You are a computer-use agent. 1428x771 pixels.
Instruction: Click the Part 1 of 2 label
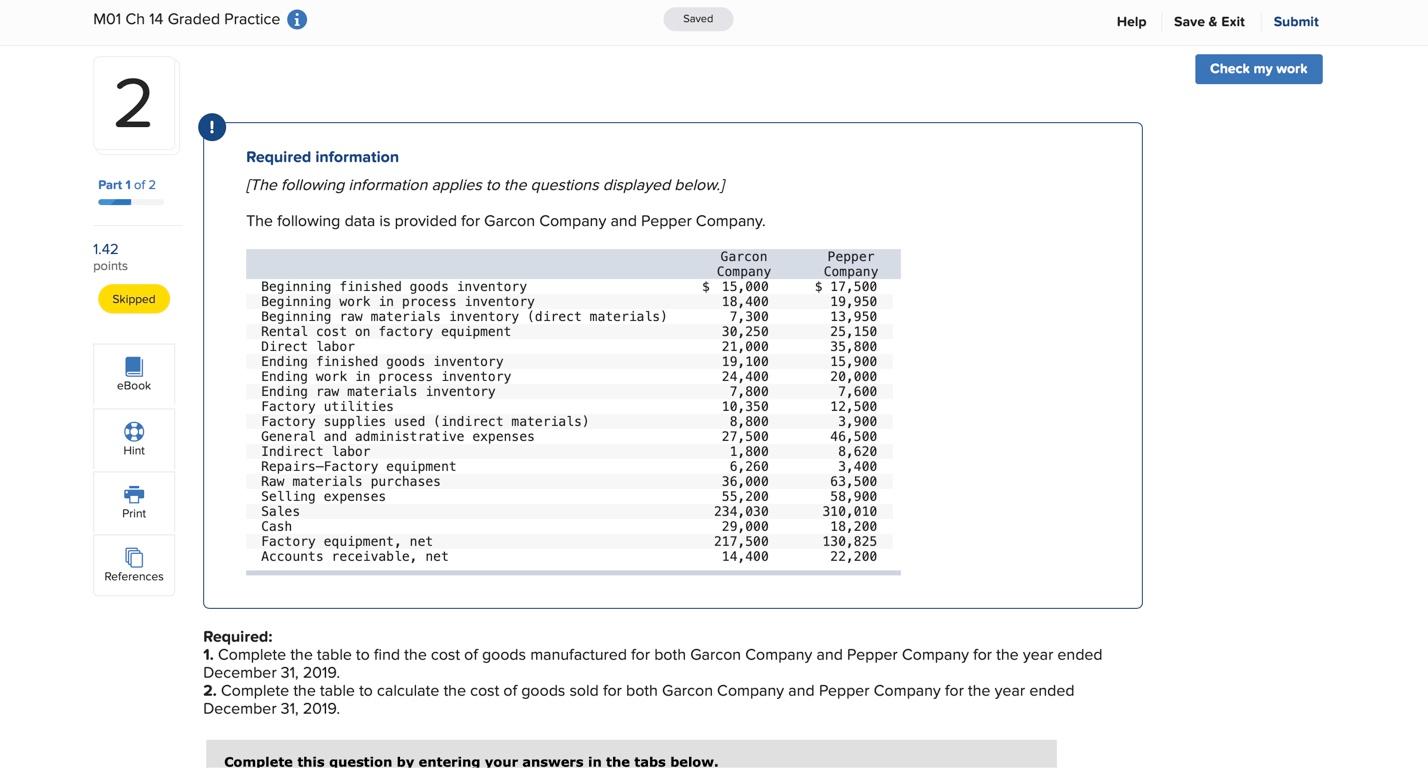[127, 185]
